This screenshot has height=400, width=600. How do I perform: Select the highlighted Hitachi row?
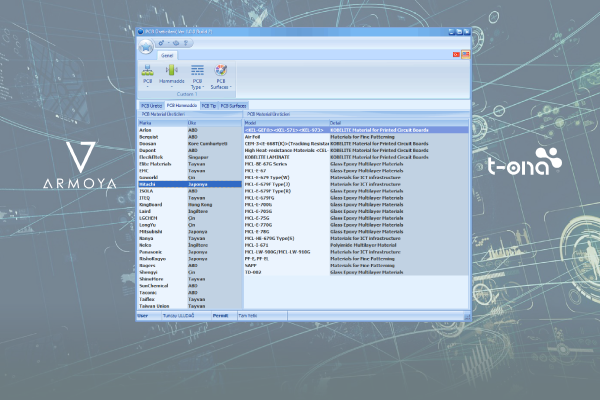click(x=190, y=184)
